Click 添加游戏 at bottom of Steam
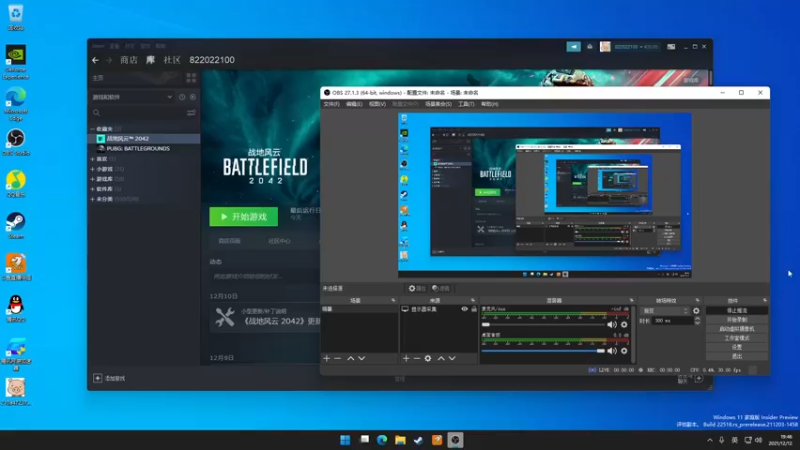This screenshot has width=800, height=450. (x=109, y=378)
